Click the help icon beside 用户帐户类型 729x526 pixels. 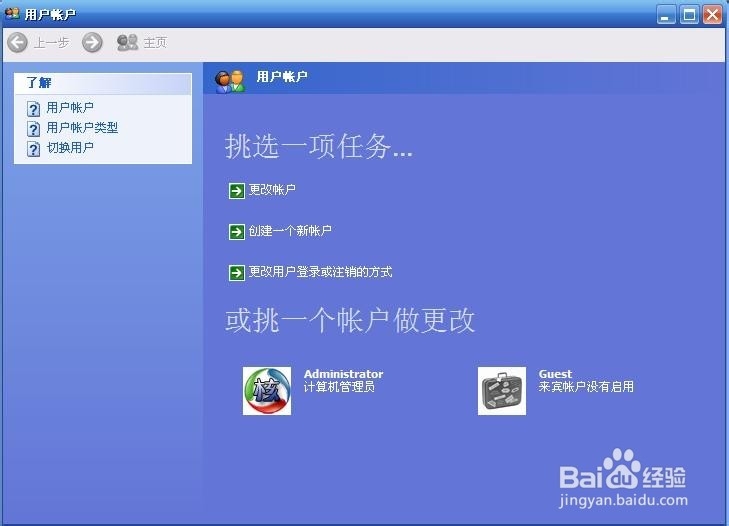tap(33, 128)
